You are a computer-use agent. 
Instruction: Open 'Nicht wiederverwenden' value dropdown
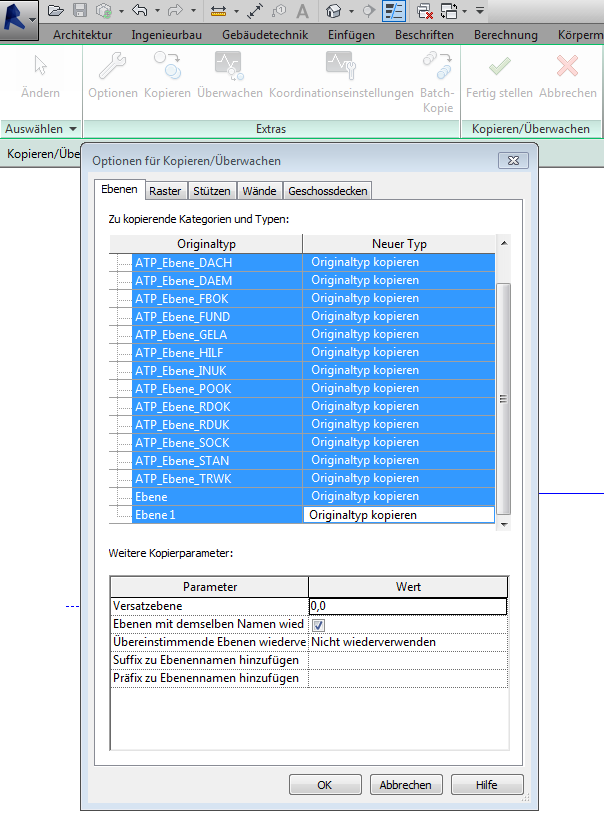pyautogui.click(x=407, y=642)
